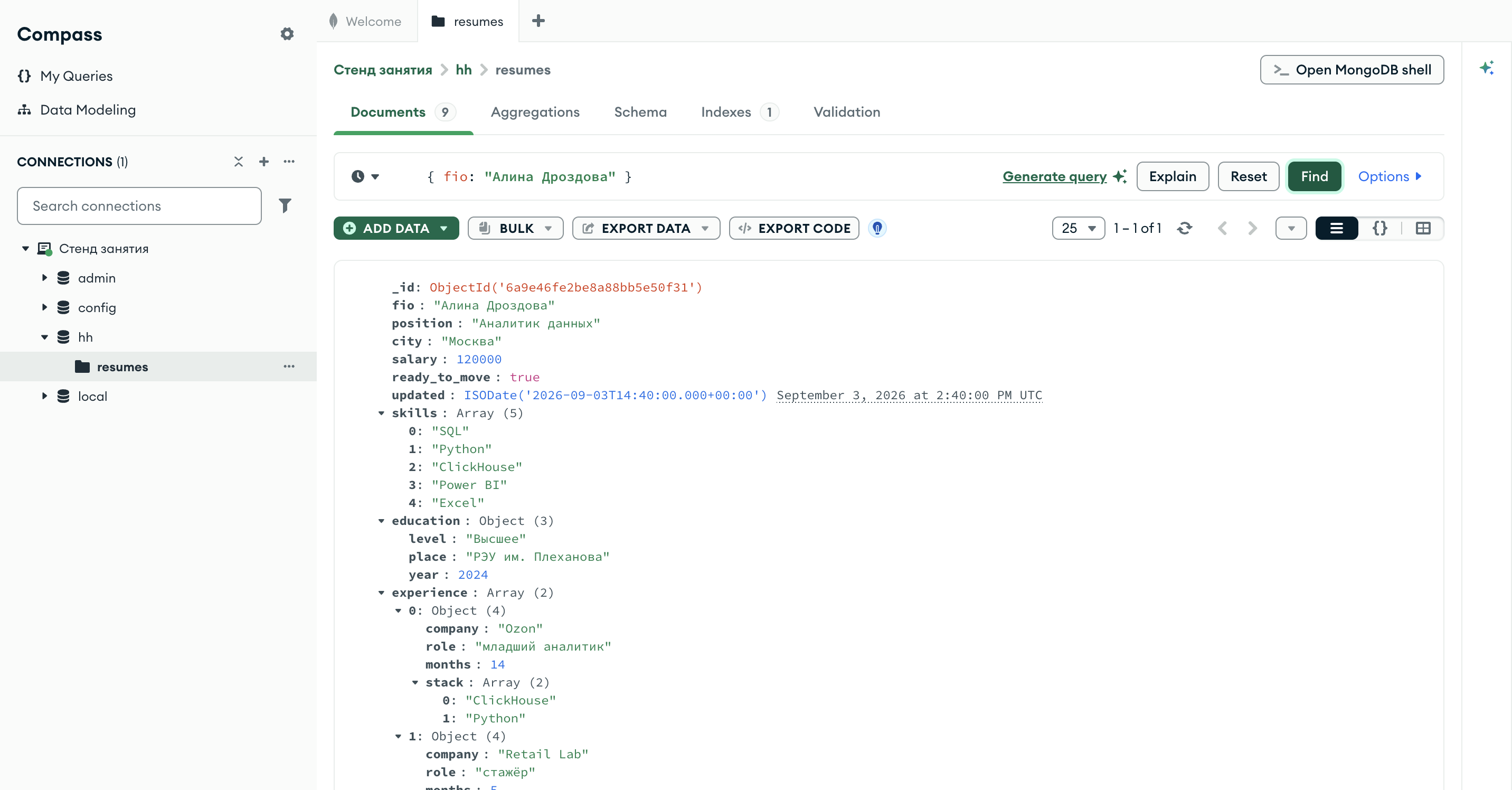The width and height of the screenshot is (1512, 790).
Task: Add a new connection plus icon
Action: [264, 162]
